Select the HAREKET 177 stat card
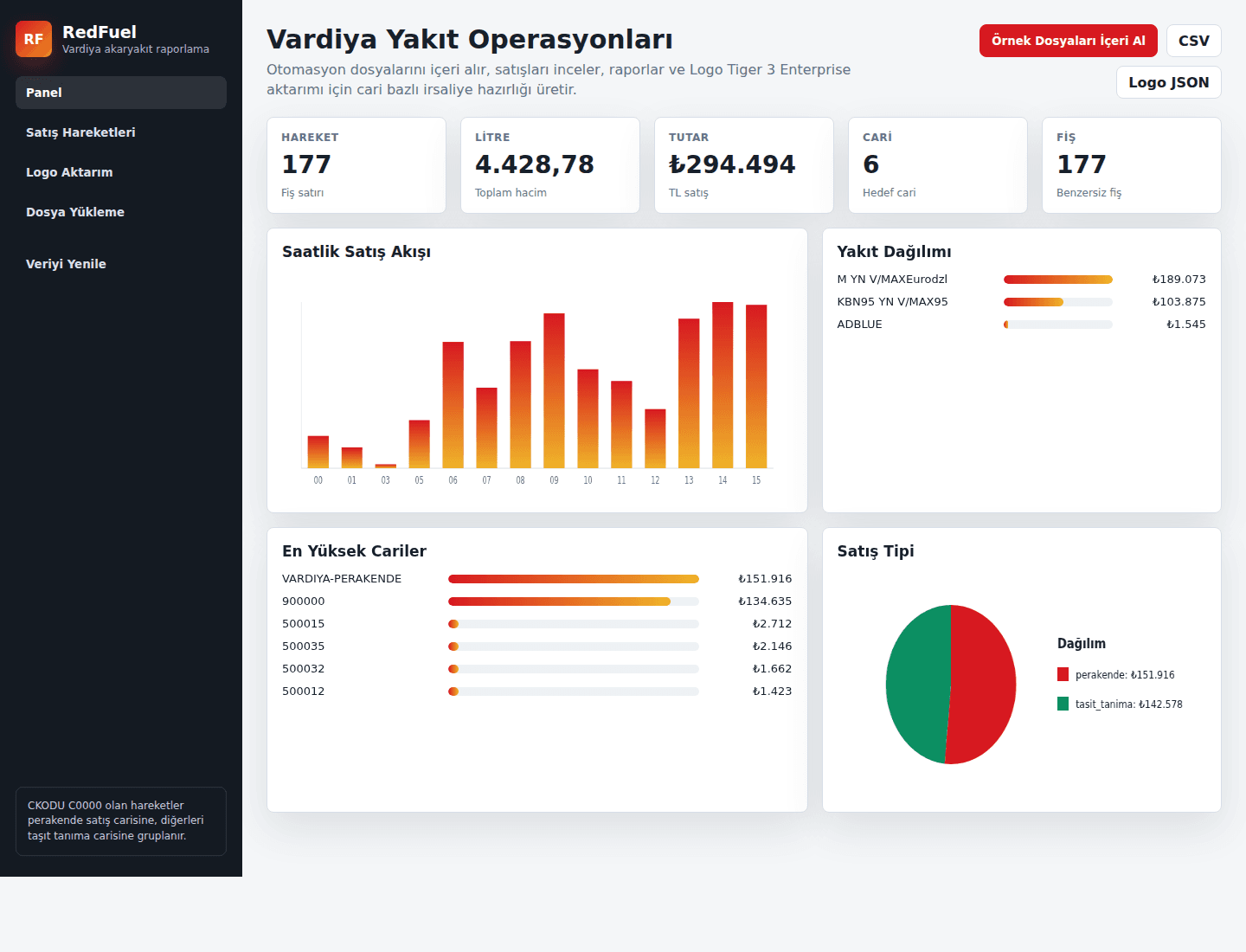This screenshot has width=1246, height=952. click(x=356, y=165)
